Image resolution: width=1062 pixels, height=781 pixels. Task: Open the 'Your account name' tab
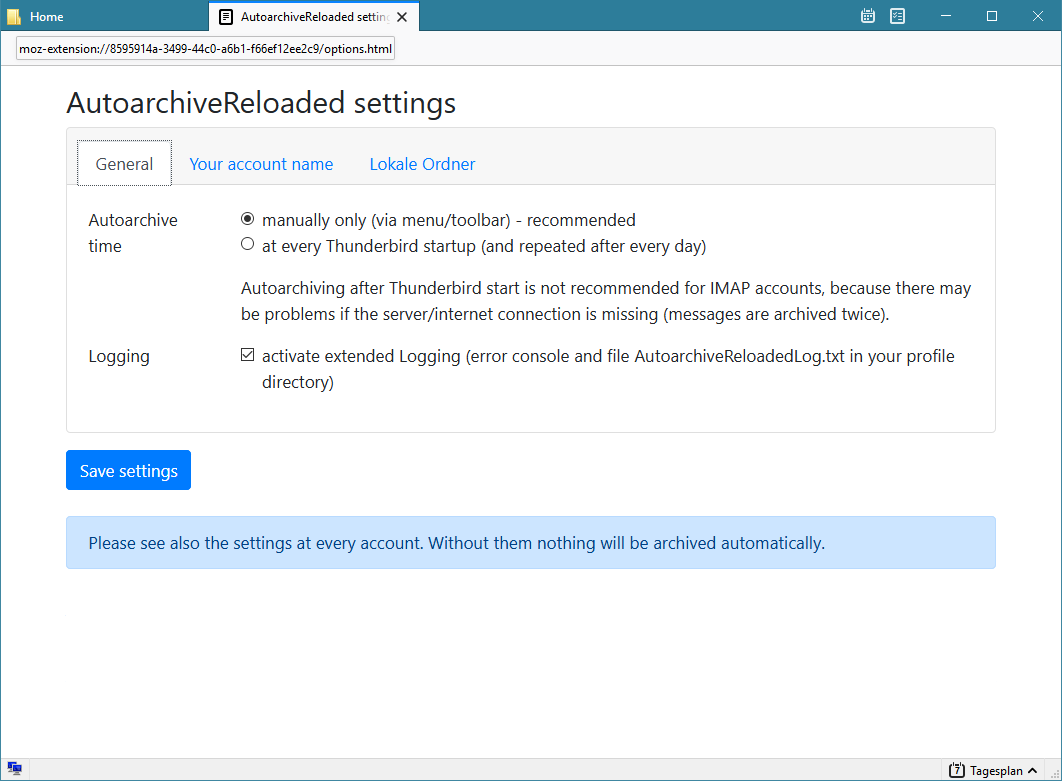click(x=261, y=164)
